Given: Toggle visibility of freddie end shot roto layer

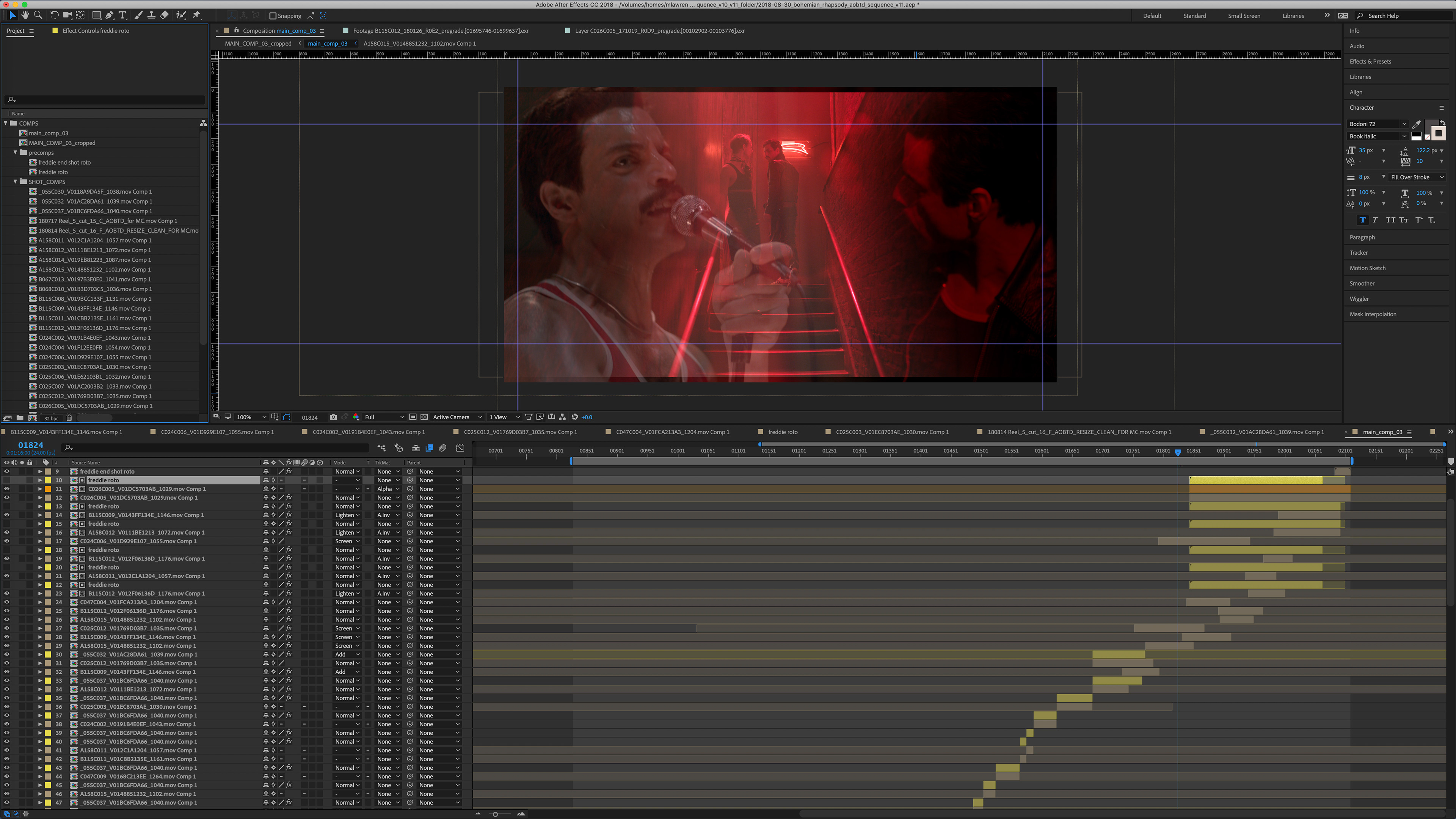Looking at the screenshot, I should [x=7, y=471].
